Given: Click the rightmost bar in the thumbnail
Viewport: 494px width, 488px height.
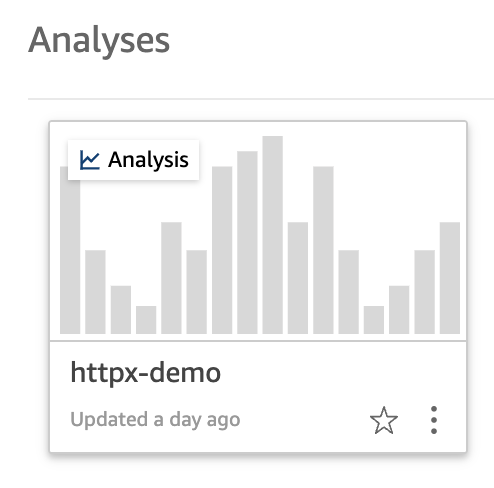Looking at the screenshot, I should (x=450, y=278).
